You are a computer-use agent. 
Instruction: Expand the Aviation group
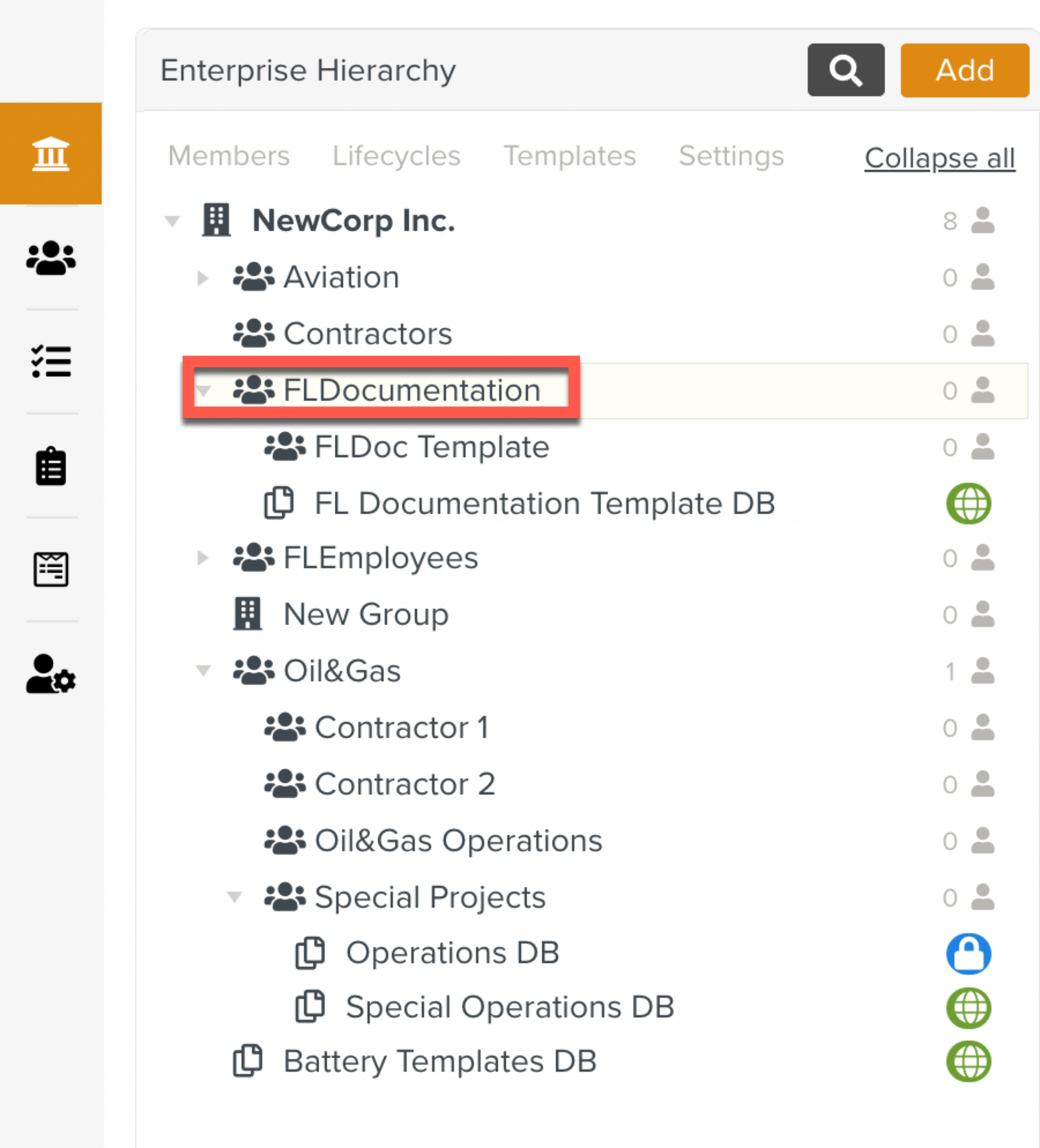pos(203,278)
